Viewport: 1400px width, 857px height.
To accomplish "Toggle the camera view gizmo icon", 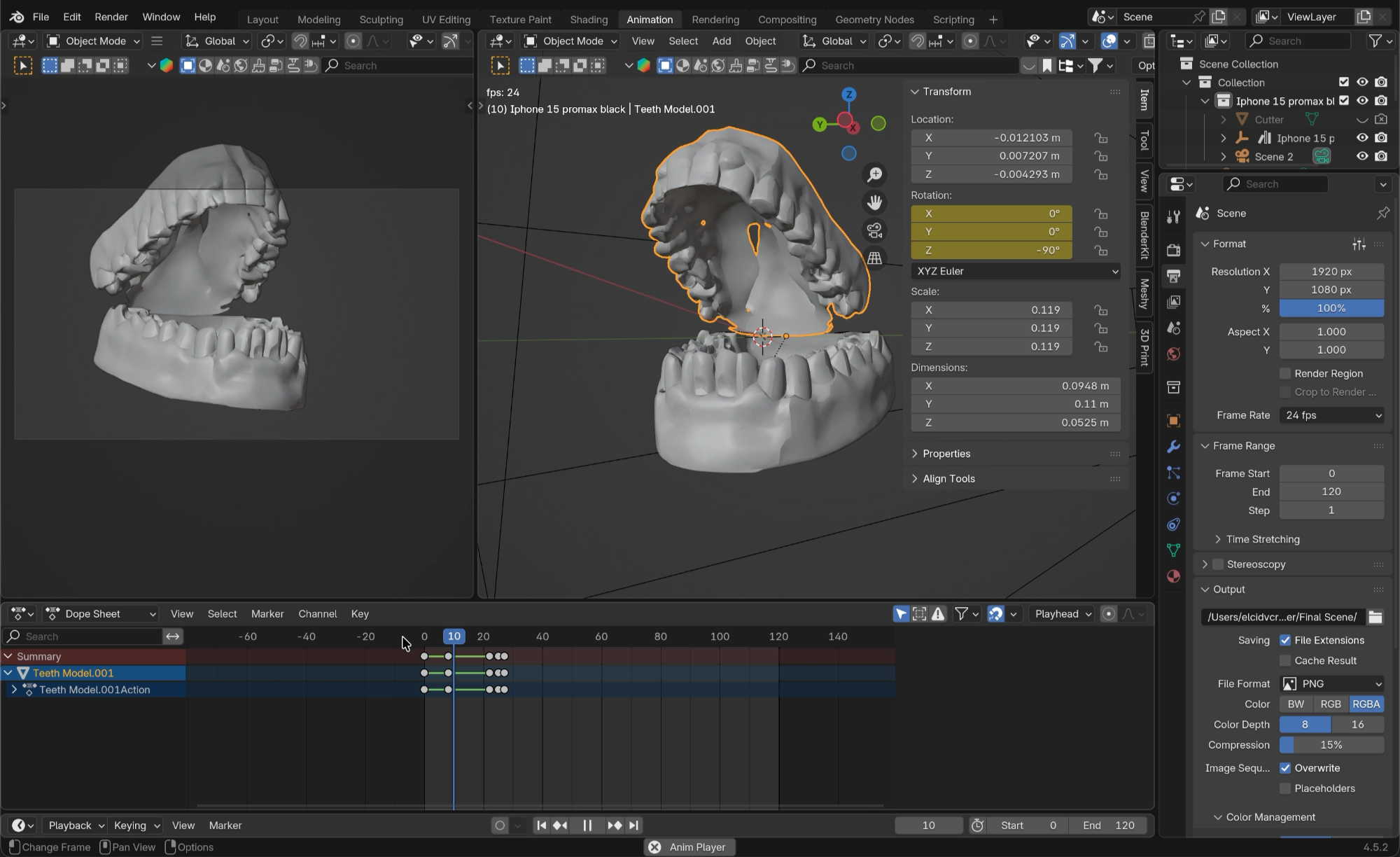I will [875, 230].
